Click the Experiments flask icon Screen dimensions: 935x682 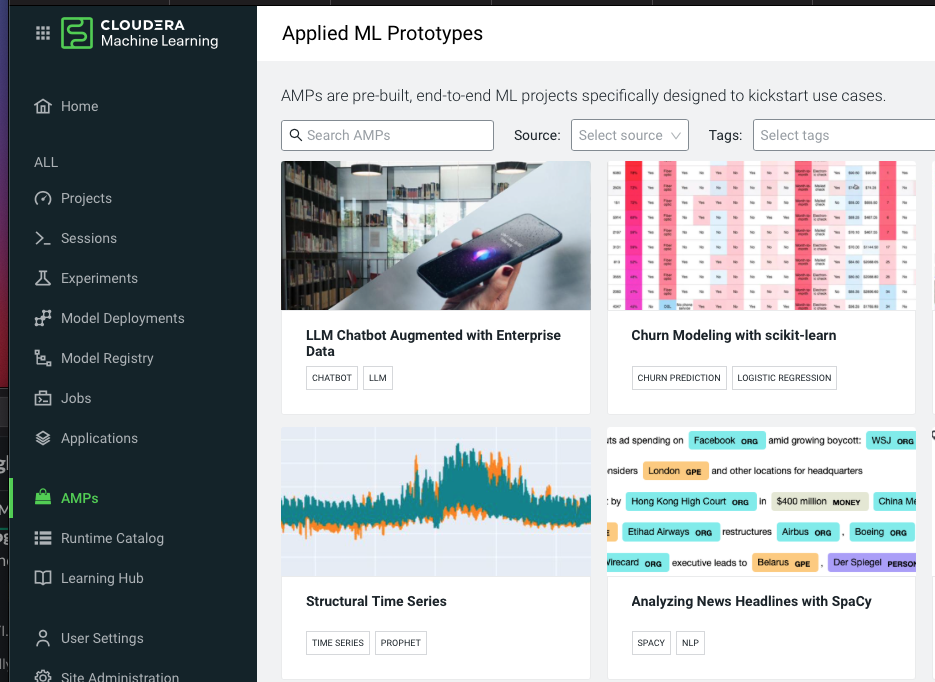click(42, 278)
